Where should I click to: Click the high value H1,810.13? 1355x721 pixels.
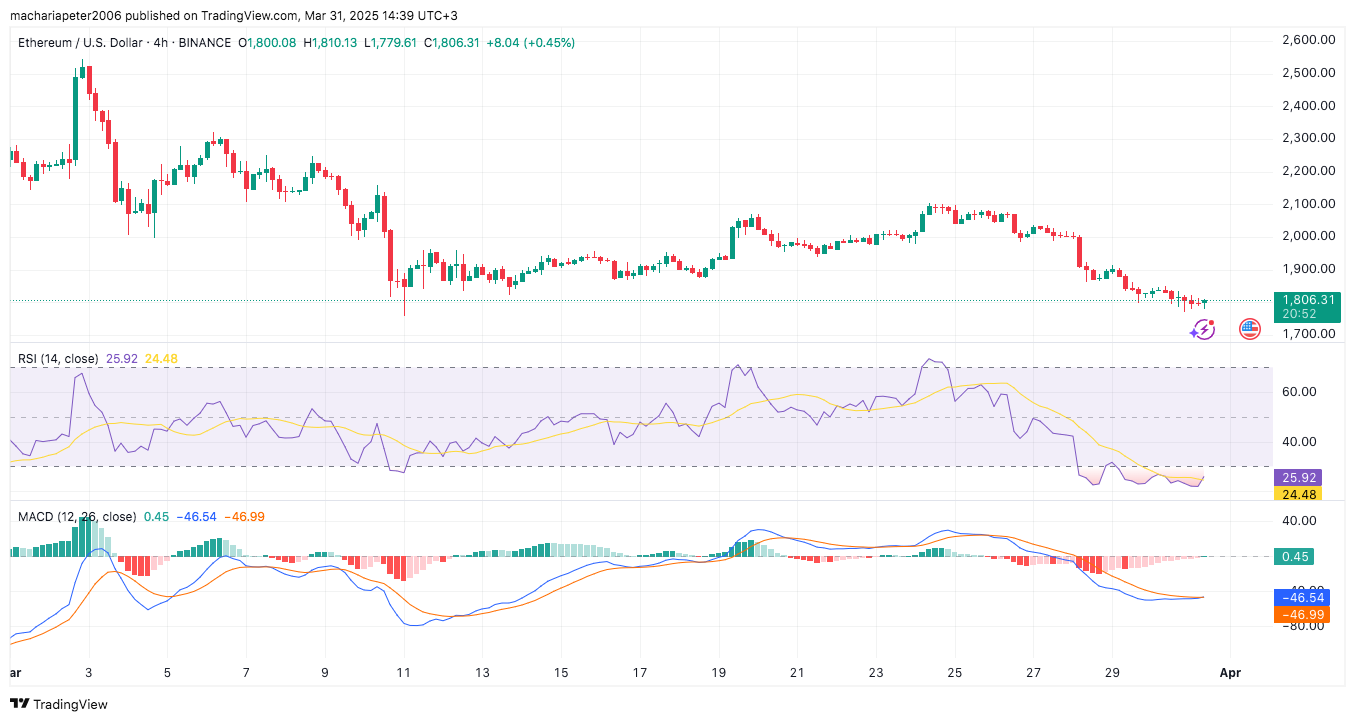point(331,42)
